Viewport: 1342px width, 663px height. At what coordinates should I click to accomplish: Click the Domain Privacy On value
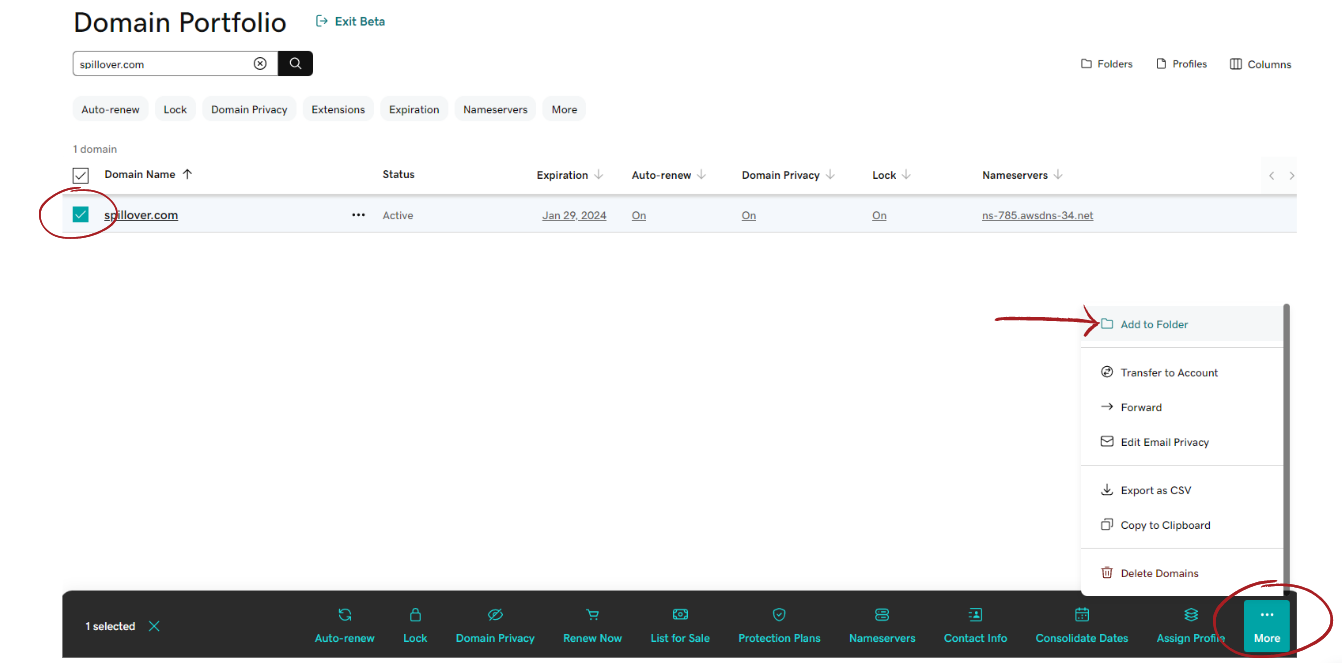pyautogui.click(x=749, y=215)
